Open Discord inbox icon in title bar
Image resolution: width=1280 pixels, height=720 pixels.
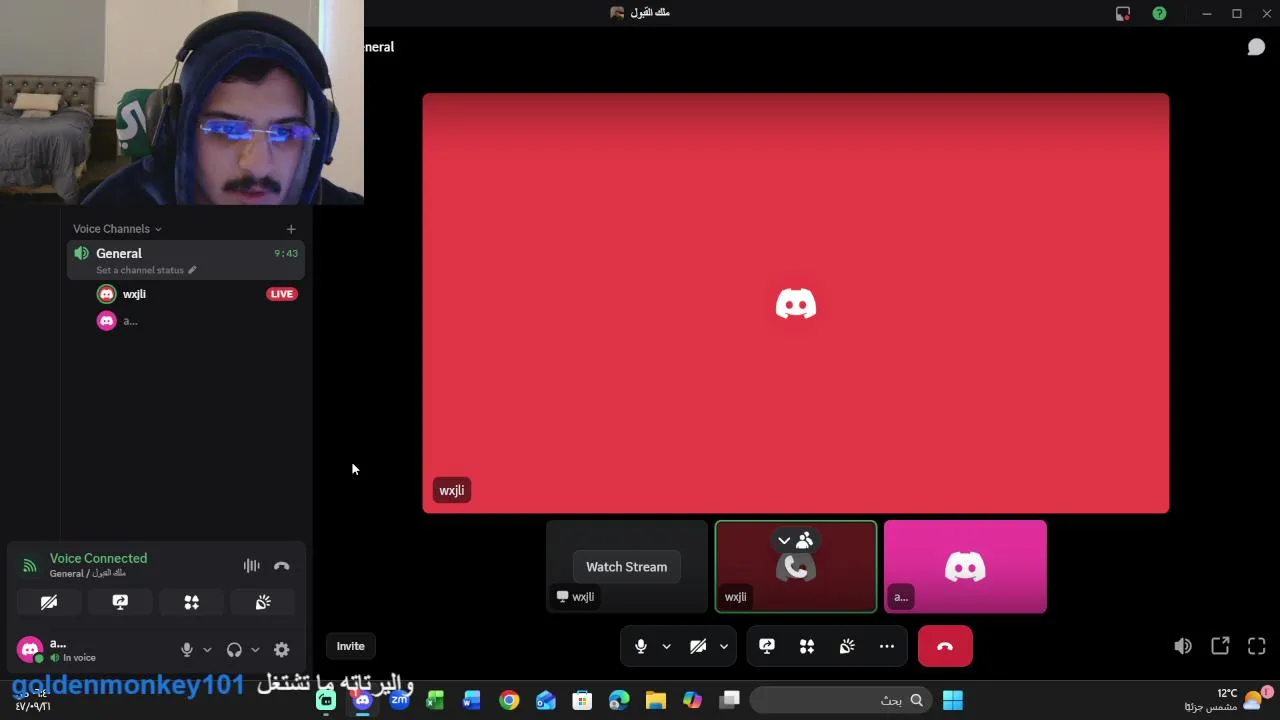pyautogui.click(x=1123, y=13)
